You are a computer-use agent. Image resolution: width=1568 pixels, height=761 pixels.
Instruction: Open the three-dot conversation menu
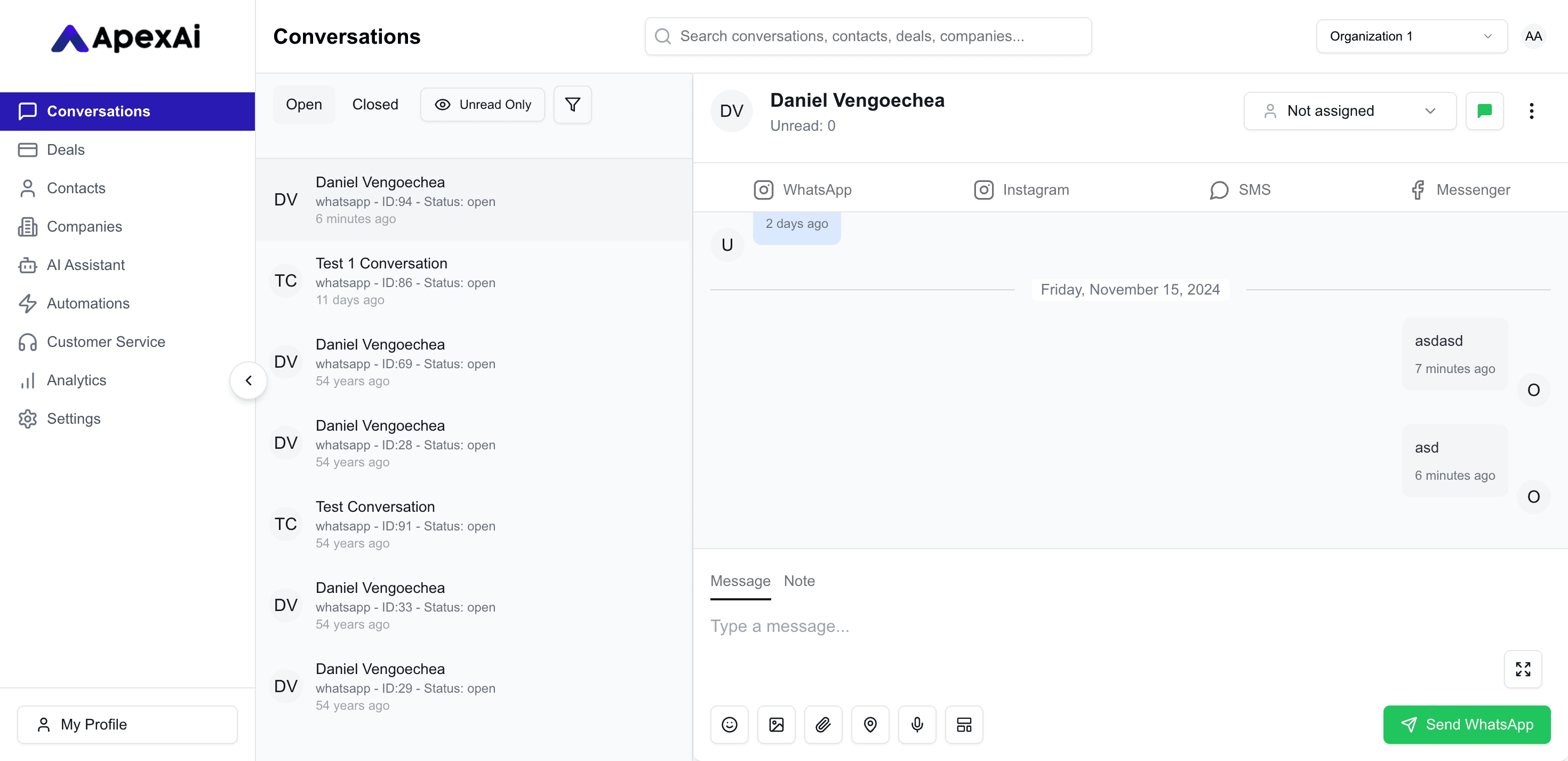[1532, 110]
